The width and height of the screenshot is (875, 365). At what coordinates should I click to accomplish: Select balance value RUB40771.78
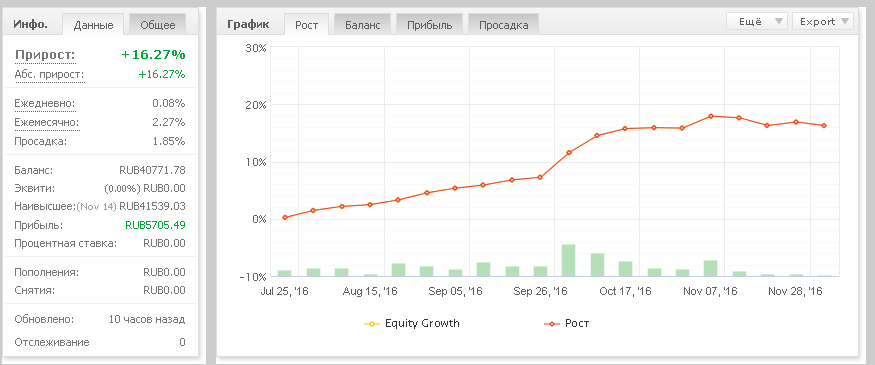click(152, 170)
